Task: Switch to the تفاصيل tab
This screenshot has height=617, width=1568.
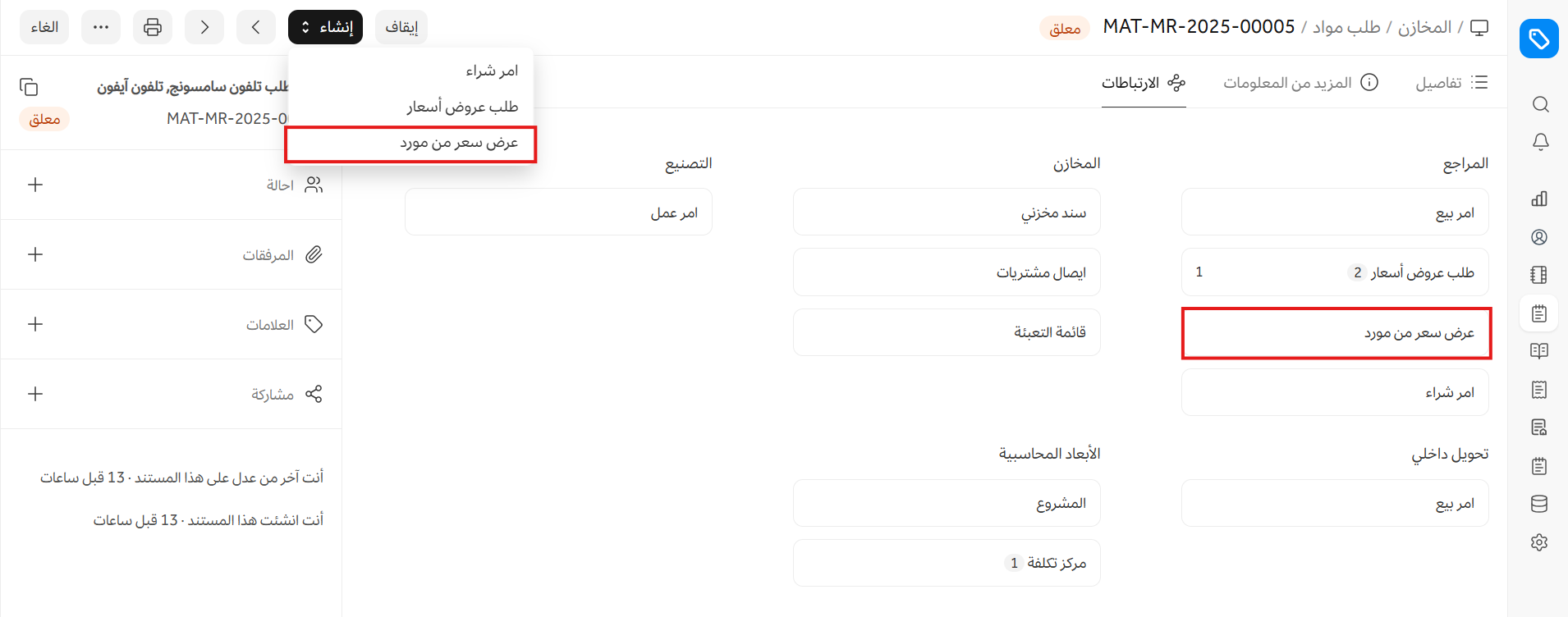Action: click(x=1451, y=82)
